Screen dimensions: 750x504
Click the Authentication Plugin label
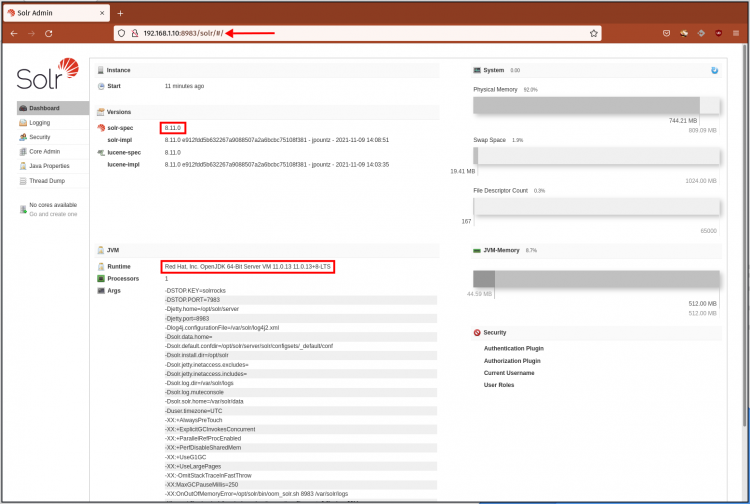coord(514,349)
